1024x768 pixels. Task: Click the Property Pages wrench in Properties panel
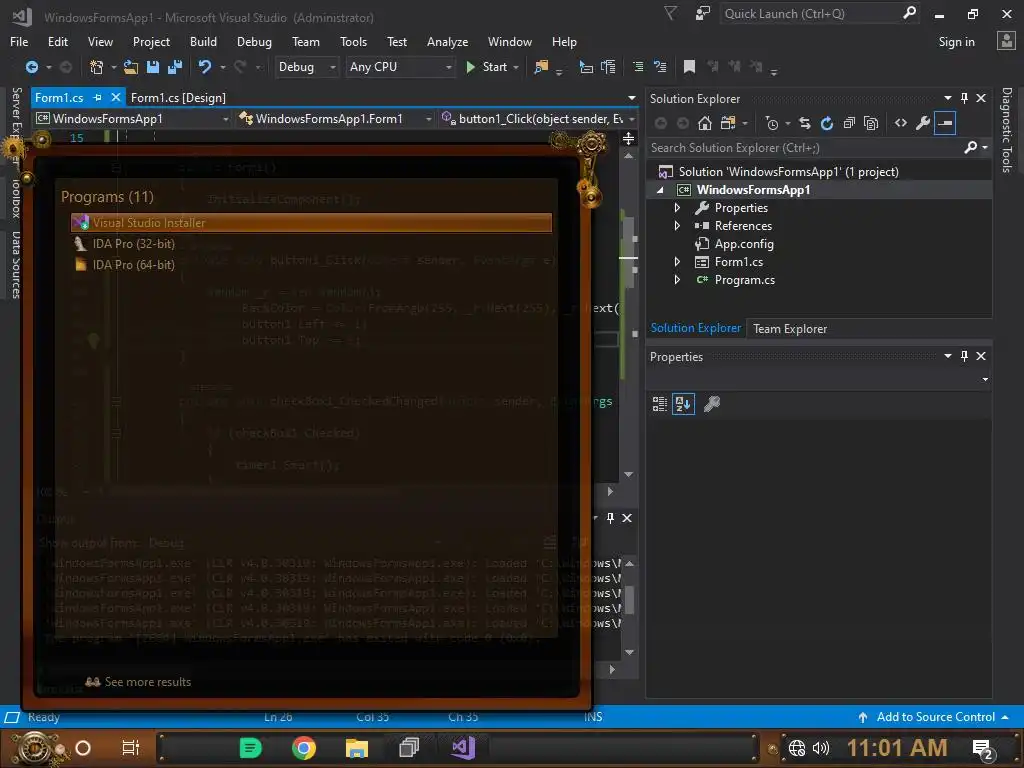[712, 404]
